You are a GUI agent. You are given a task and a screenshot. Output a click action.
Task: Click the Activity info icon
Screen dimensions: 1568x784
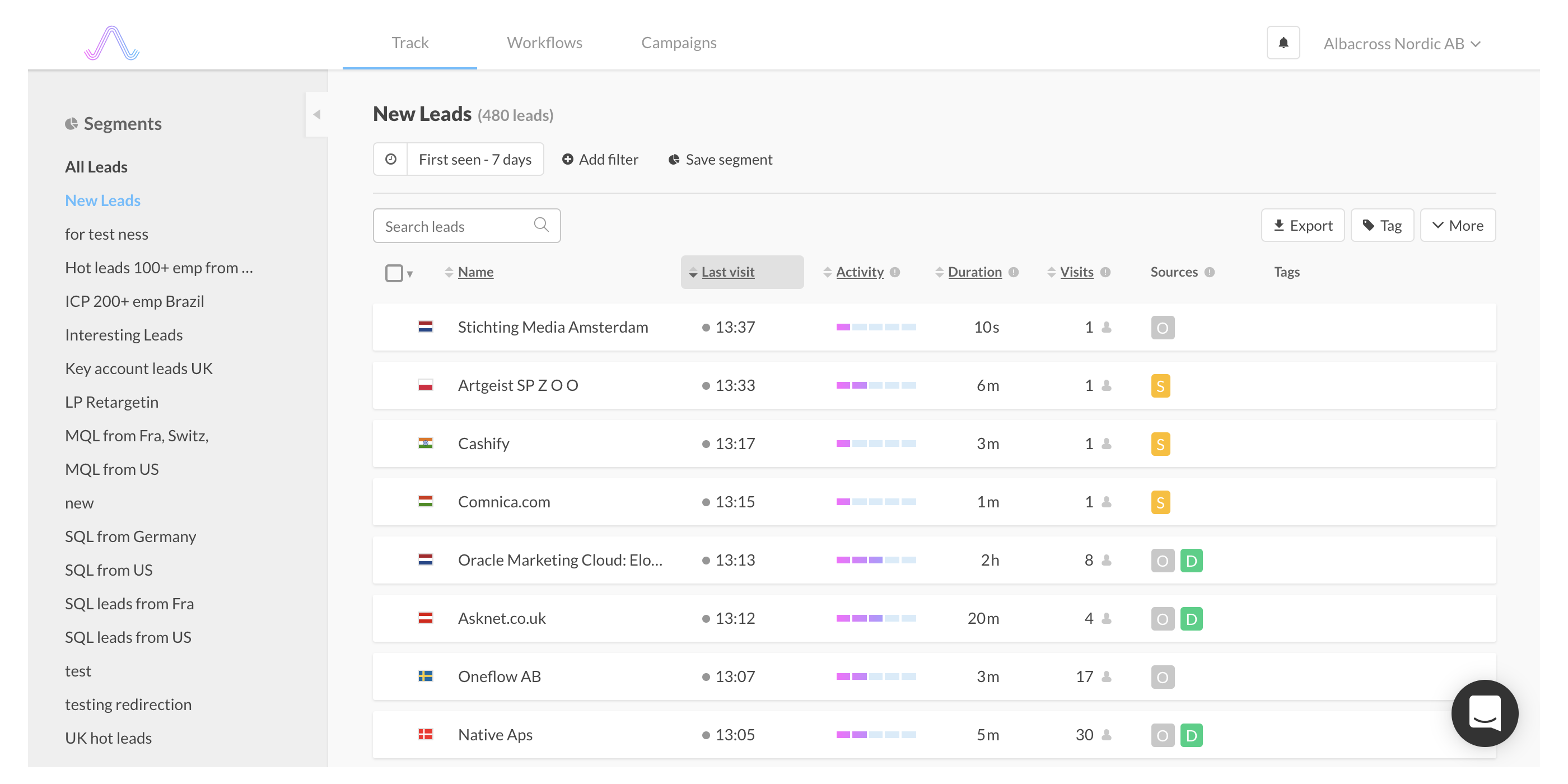pos(895,272)
